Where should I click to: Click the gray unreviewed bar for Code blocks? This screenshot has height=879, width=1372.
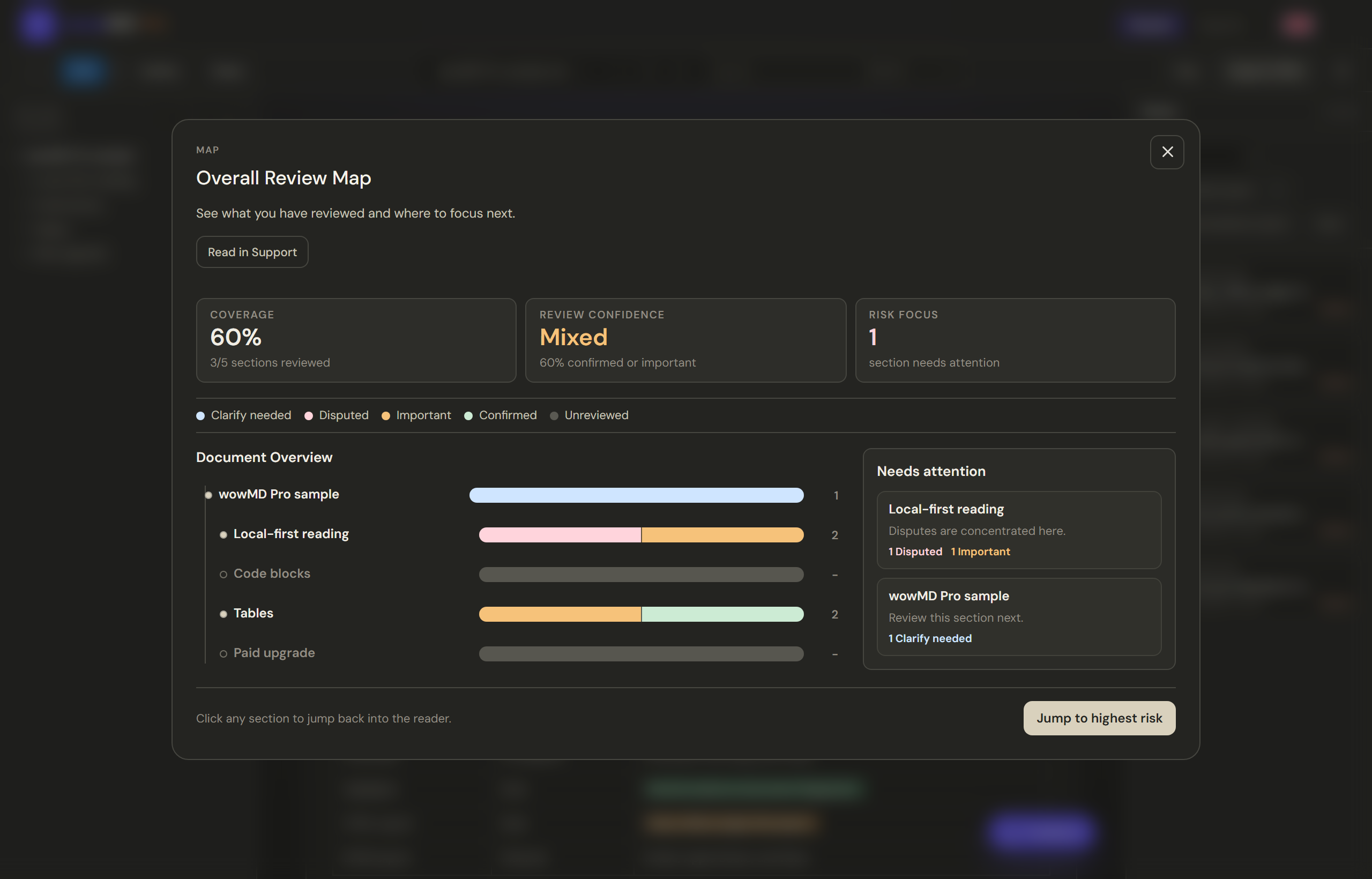641,574
